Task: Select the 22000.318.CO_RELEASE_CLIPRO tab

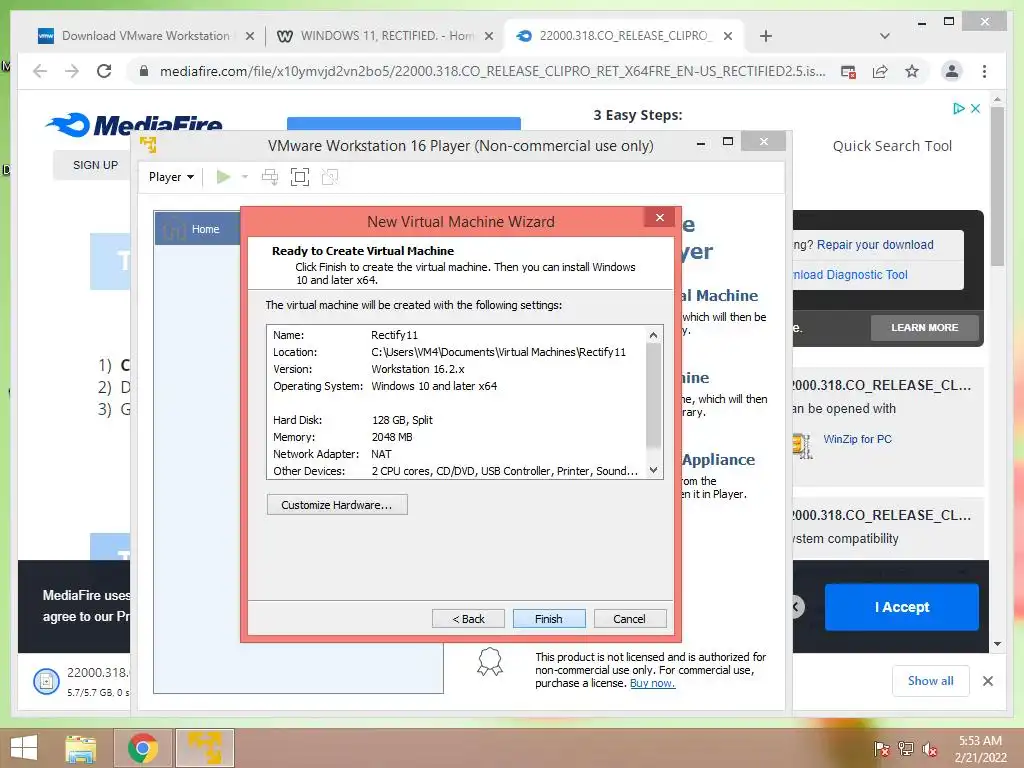Action: click(625, 36)
